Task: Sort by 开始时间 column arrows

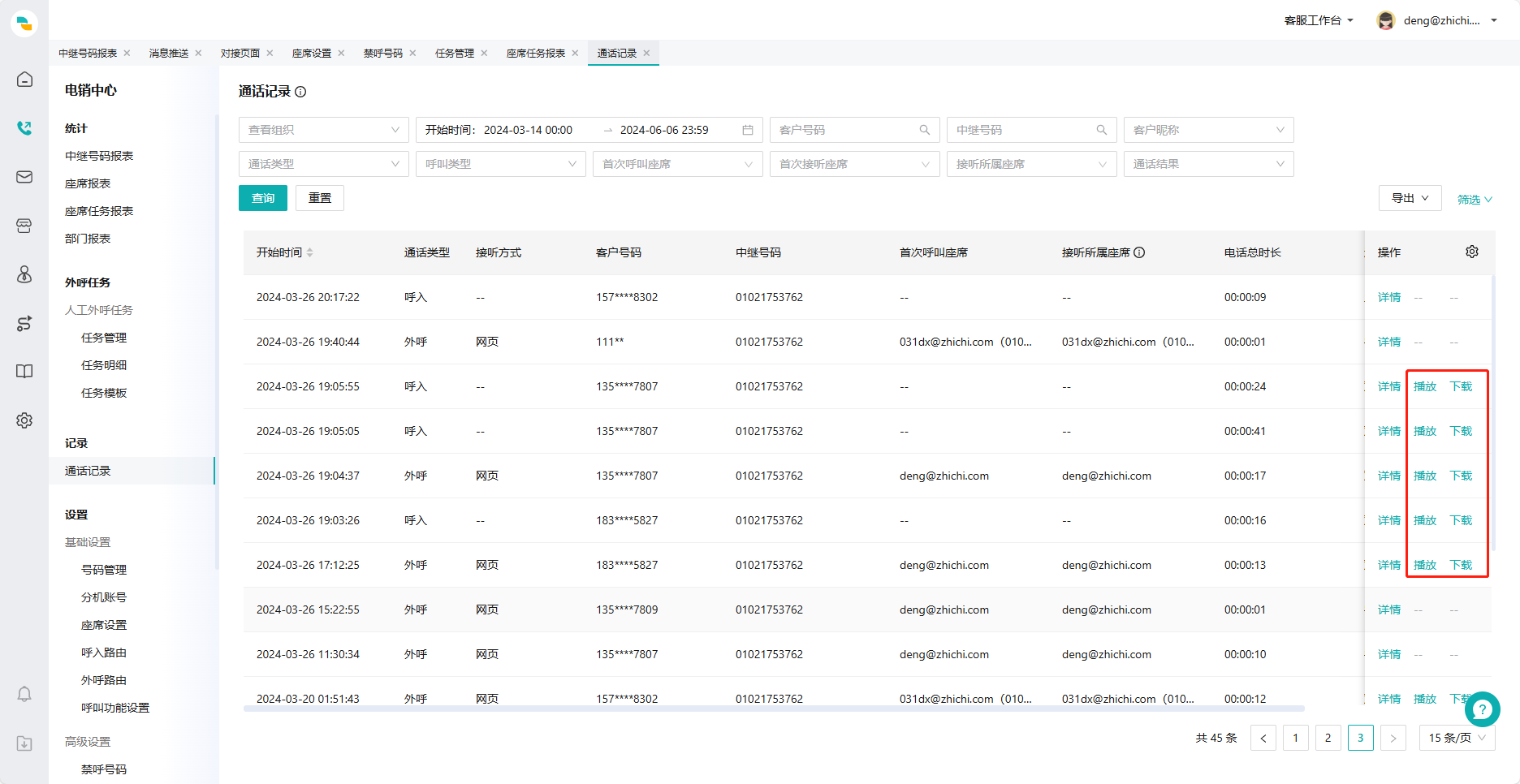Action: tap(310, 252)
